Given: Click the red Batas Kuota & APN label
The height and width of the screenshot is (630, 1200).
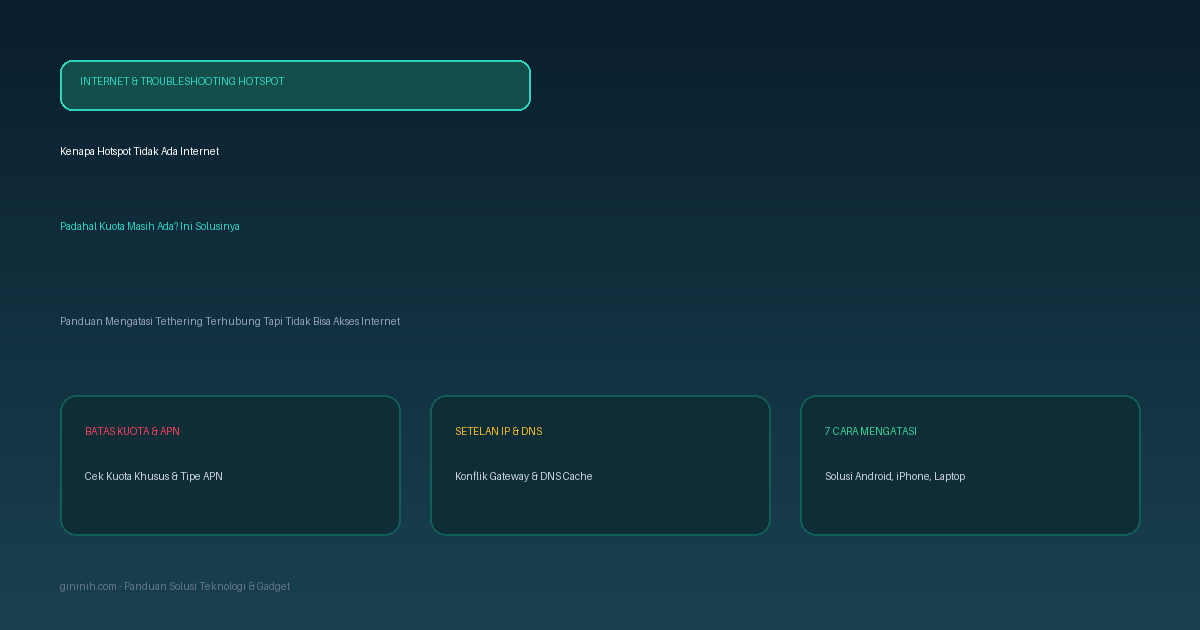Looking at the screenshot, I should [132, 431].
